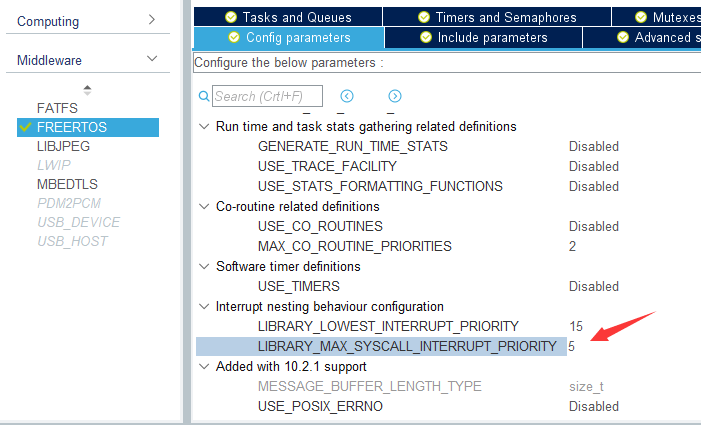
Task: Edit LIBRARY_MAX_SYSCALL_INTERRUPT_PRIORITY value 5
Action: point(572,346)
